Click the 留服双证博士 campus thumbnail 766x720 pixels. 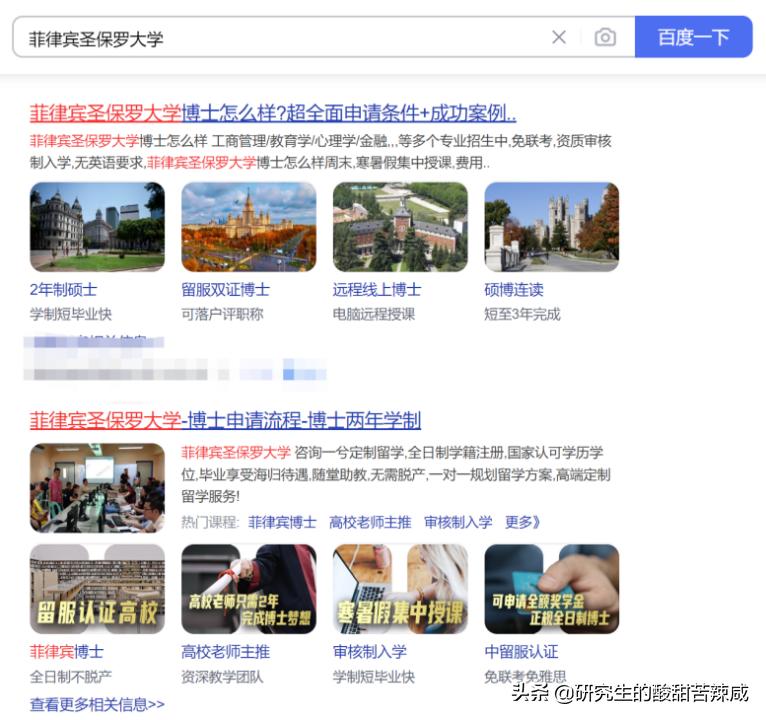point(249,227)
